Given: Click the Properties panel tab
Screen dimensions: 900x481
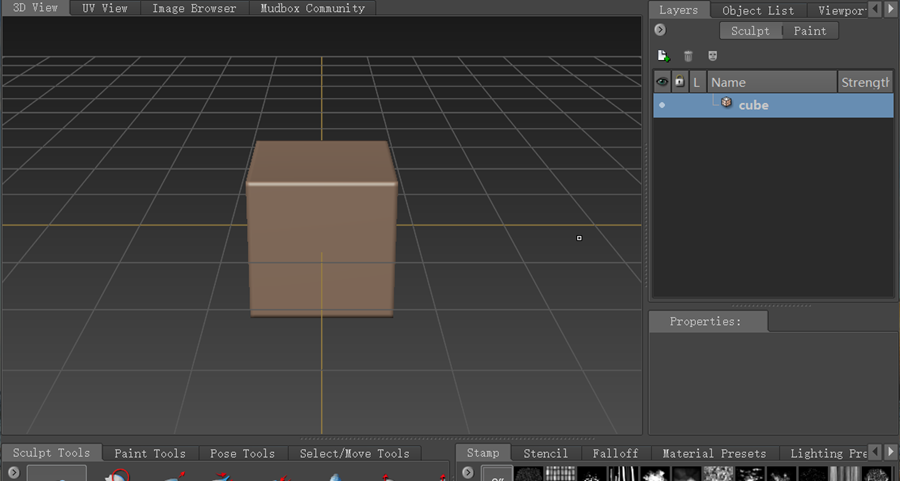Looking at the screenshot, I should (x=708, y=321).
